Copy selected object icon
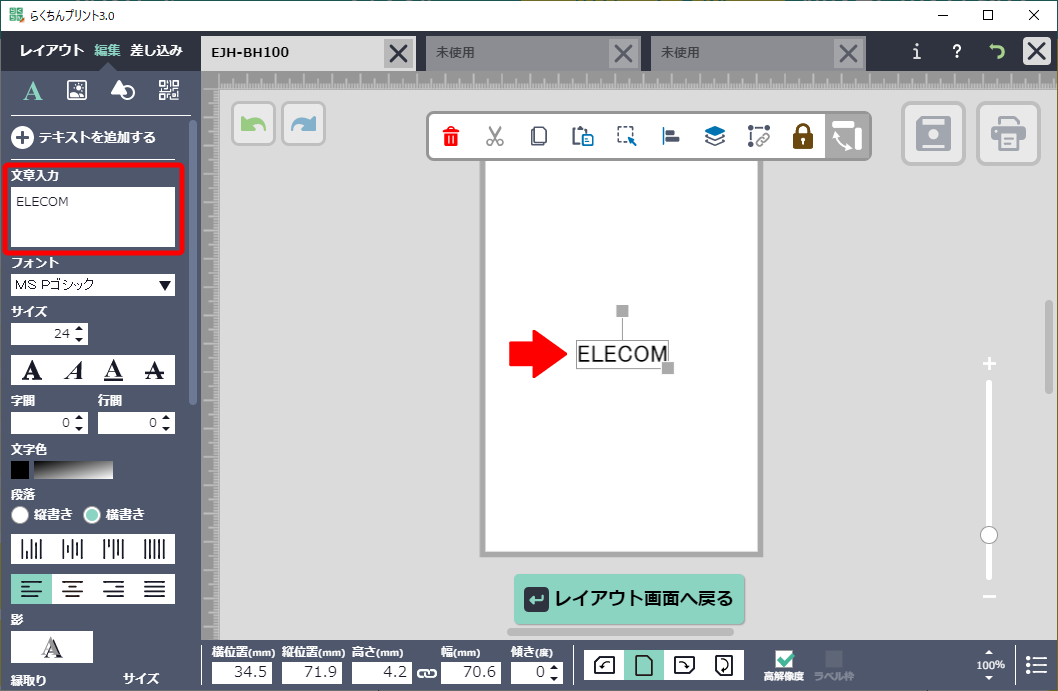Viewport: 1058px width, 691px height. coord(538,136)
